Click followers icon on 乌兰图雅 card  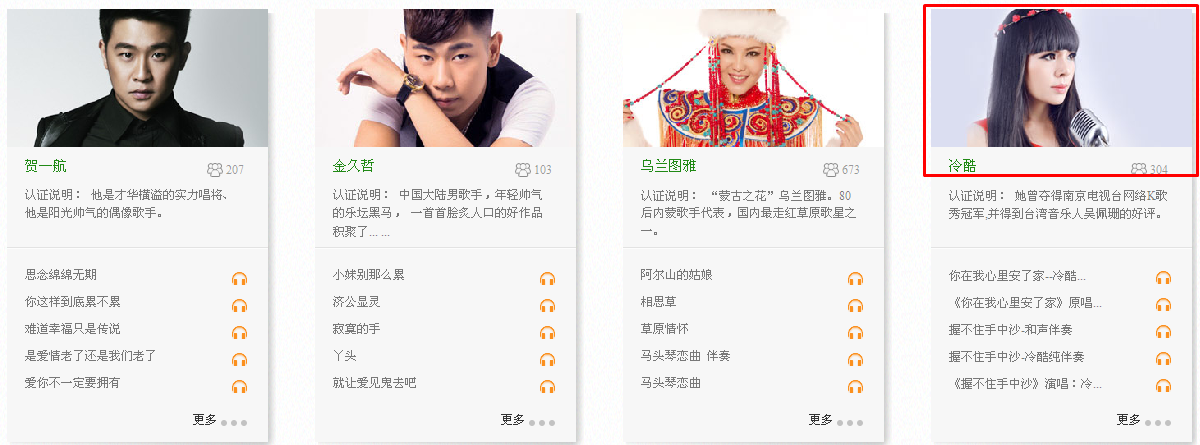tap(830, 170)
